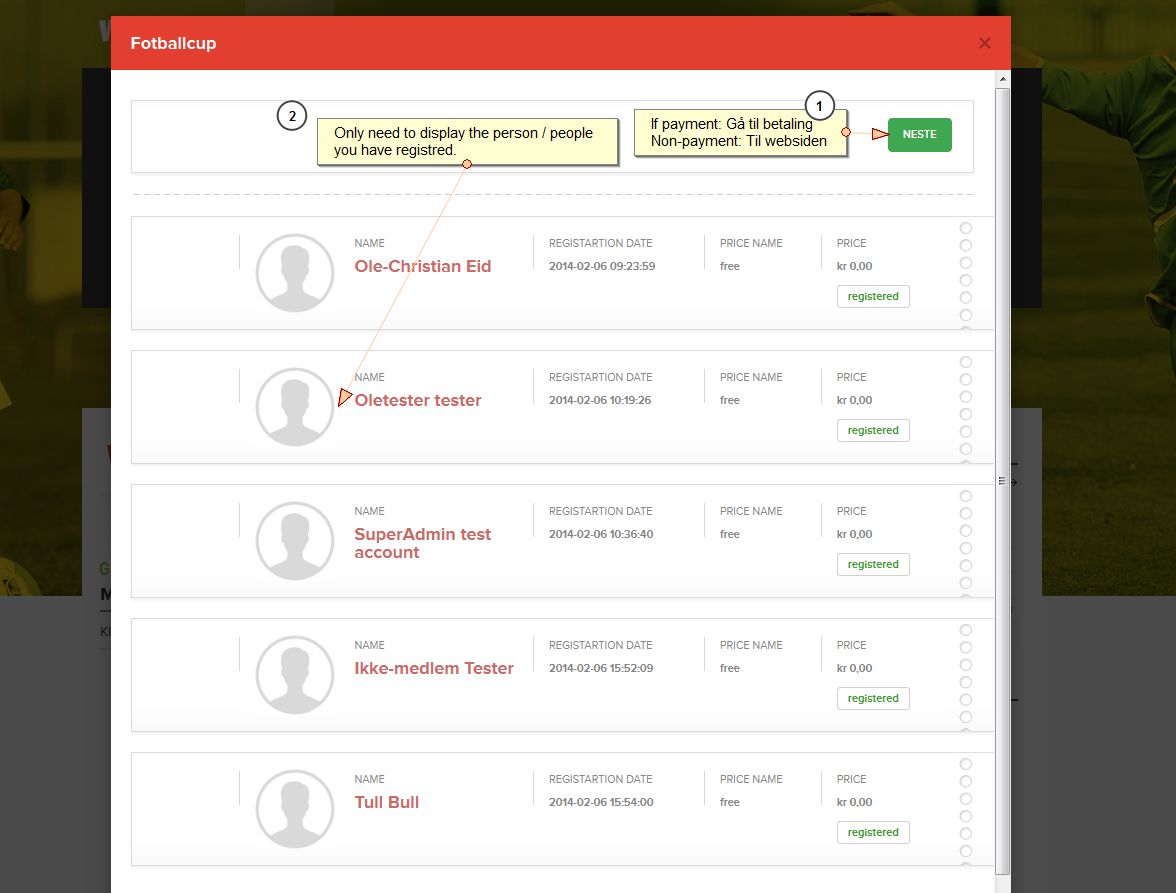Click Ikke-medlem Tester's avatar picture
This screenshot has height=893, width=1176.
point(295,675)
